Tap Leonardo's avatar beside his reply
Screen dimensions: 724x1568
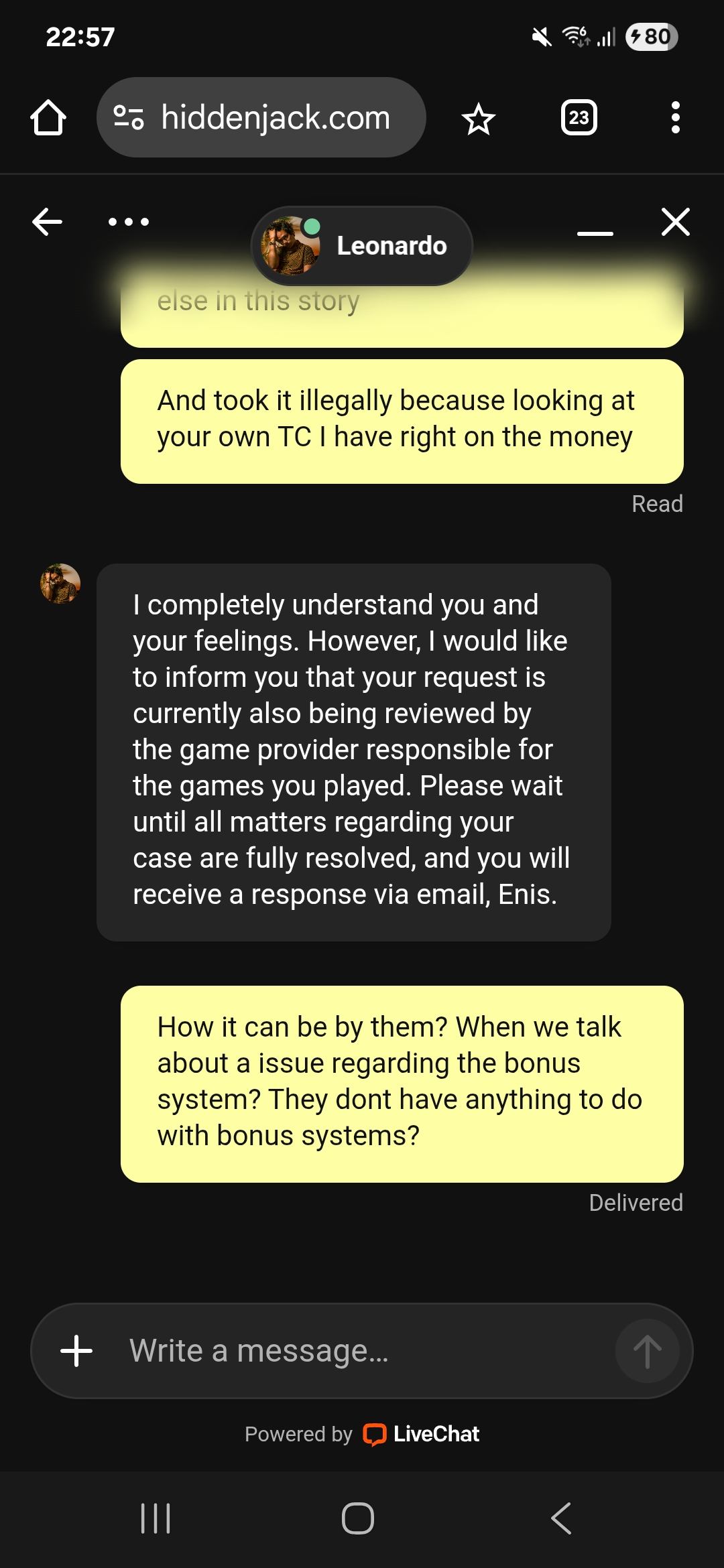coord(60,584)
